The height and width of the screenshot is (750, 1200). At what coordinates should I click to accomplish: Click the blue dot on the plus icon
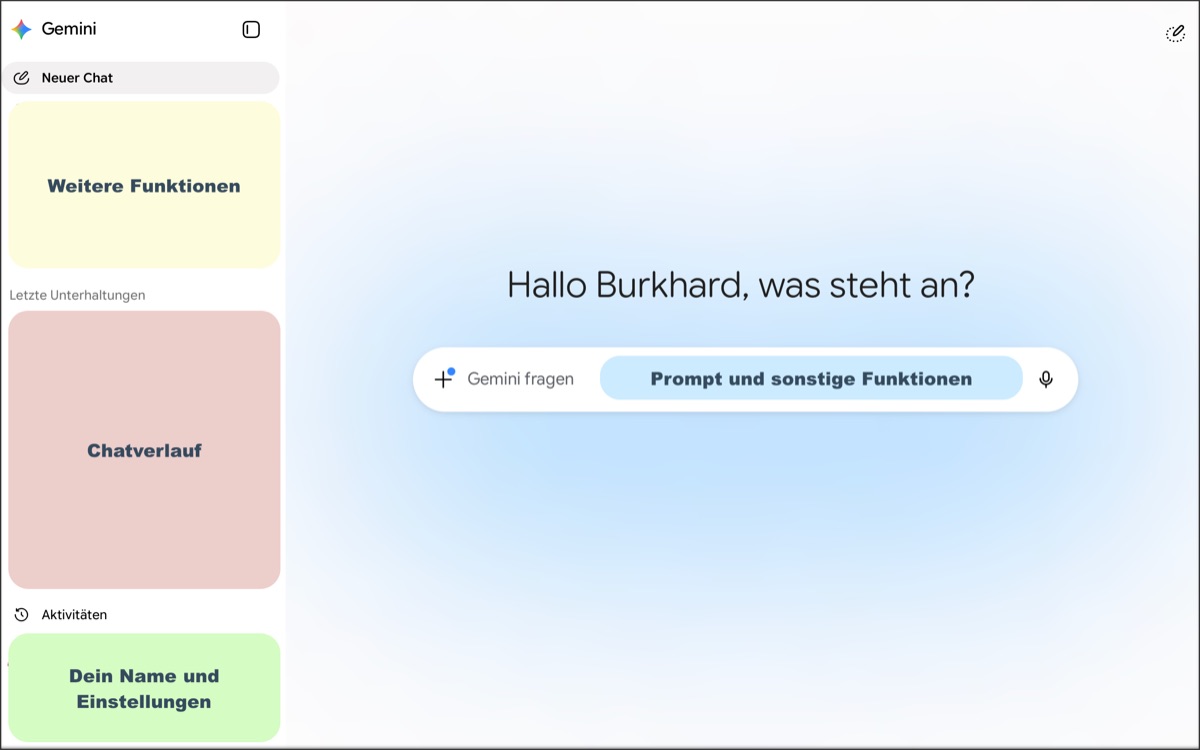[451, 372]
